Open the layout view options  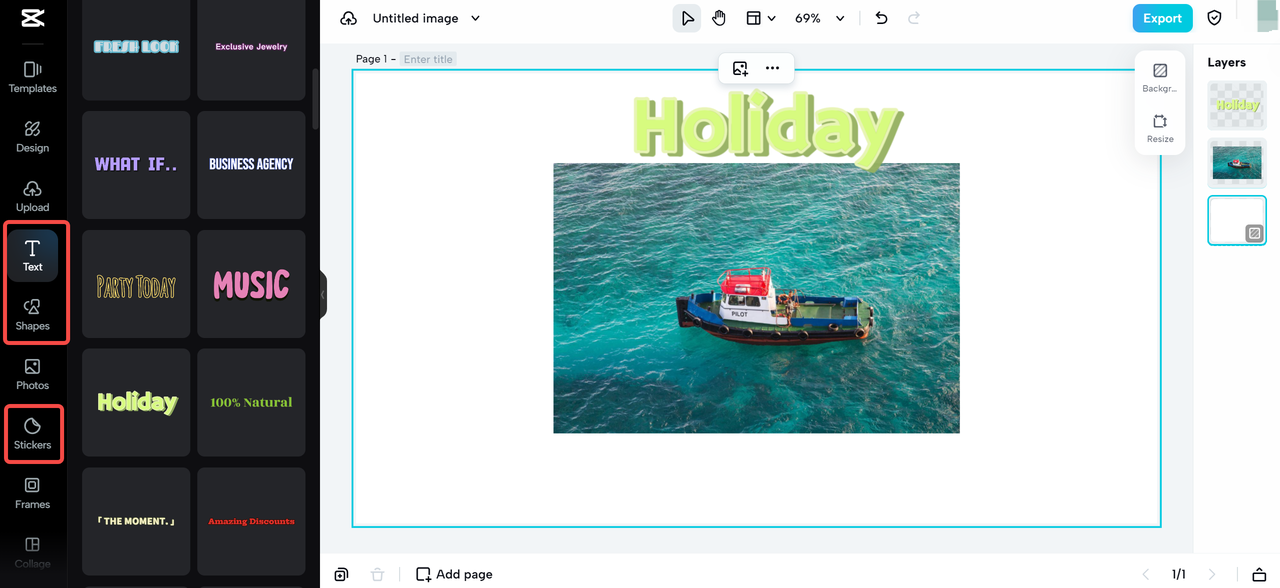tap(760, 18)
